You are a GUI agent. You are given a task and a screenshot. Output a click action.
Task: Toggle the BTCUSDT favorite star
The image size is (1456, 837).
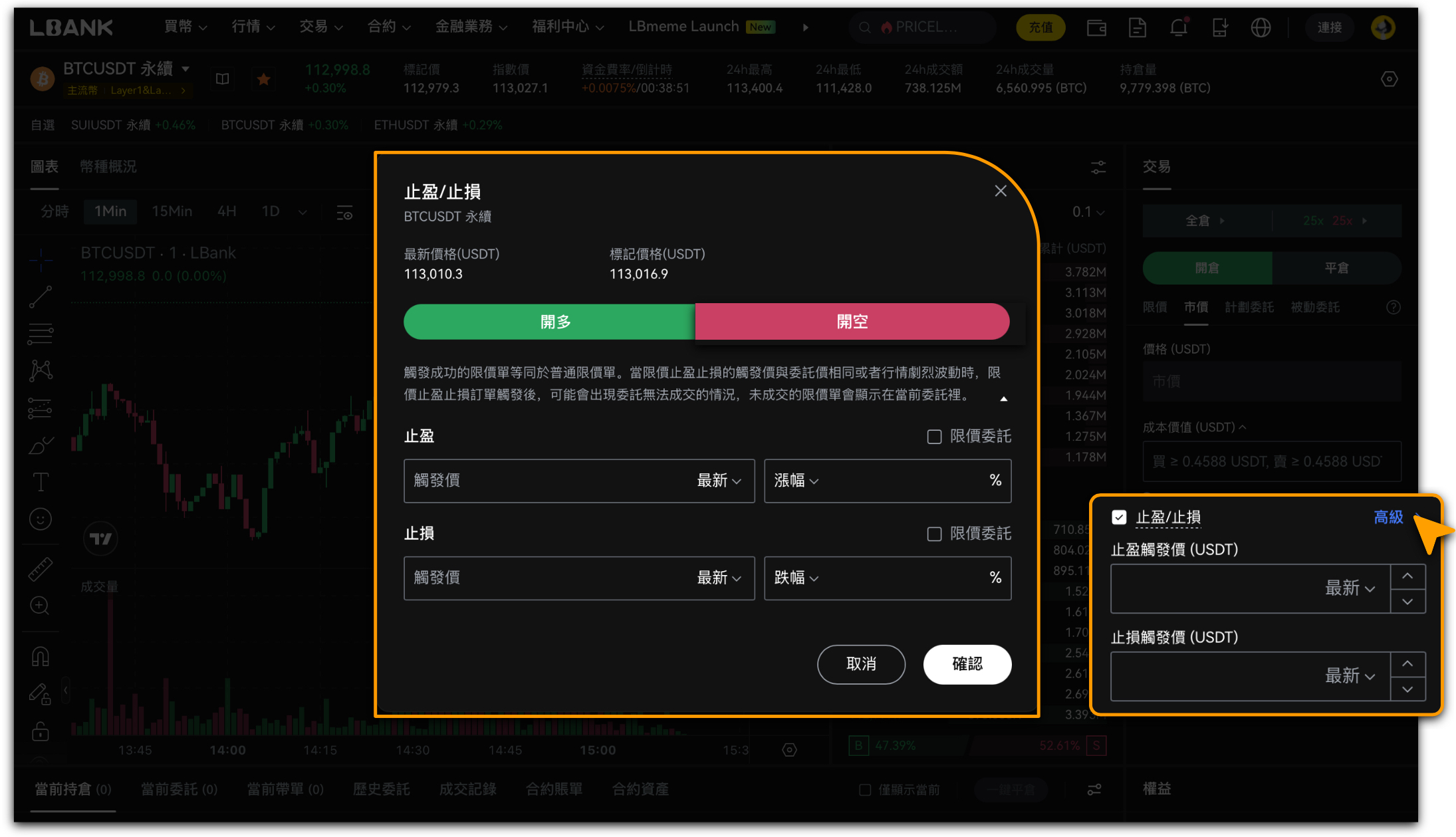tap(263, 79)
